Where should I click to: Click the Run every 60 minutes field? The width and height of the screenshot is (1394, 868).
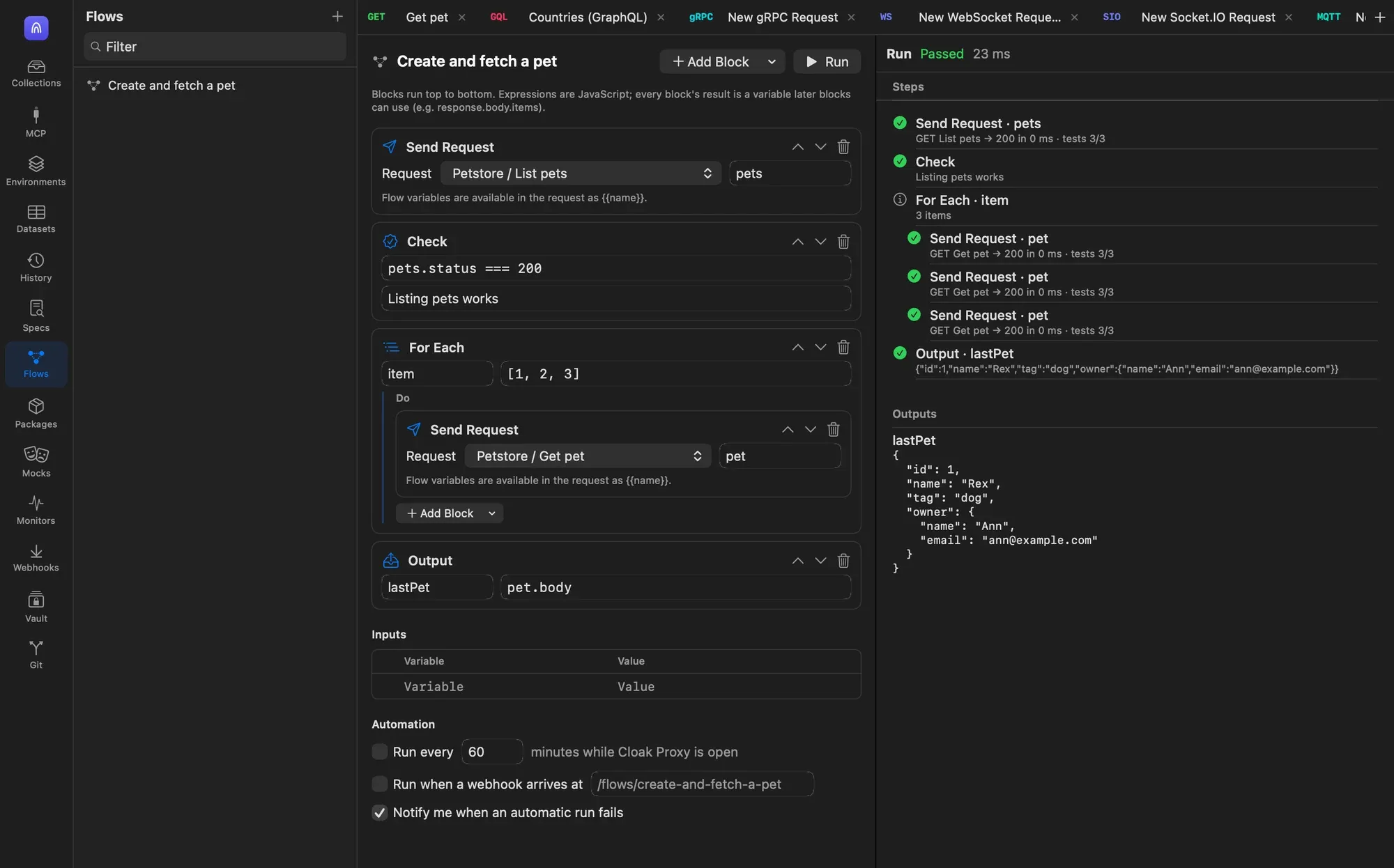(x=492, y=752)
